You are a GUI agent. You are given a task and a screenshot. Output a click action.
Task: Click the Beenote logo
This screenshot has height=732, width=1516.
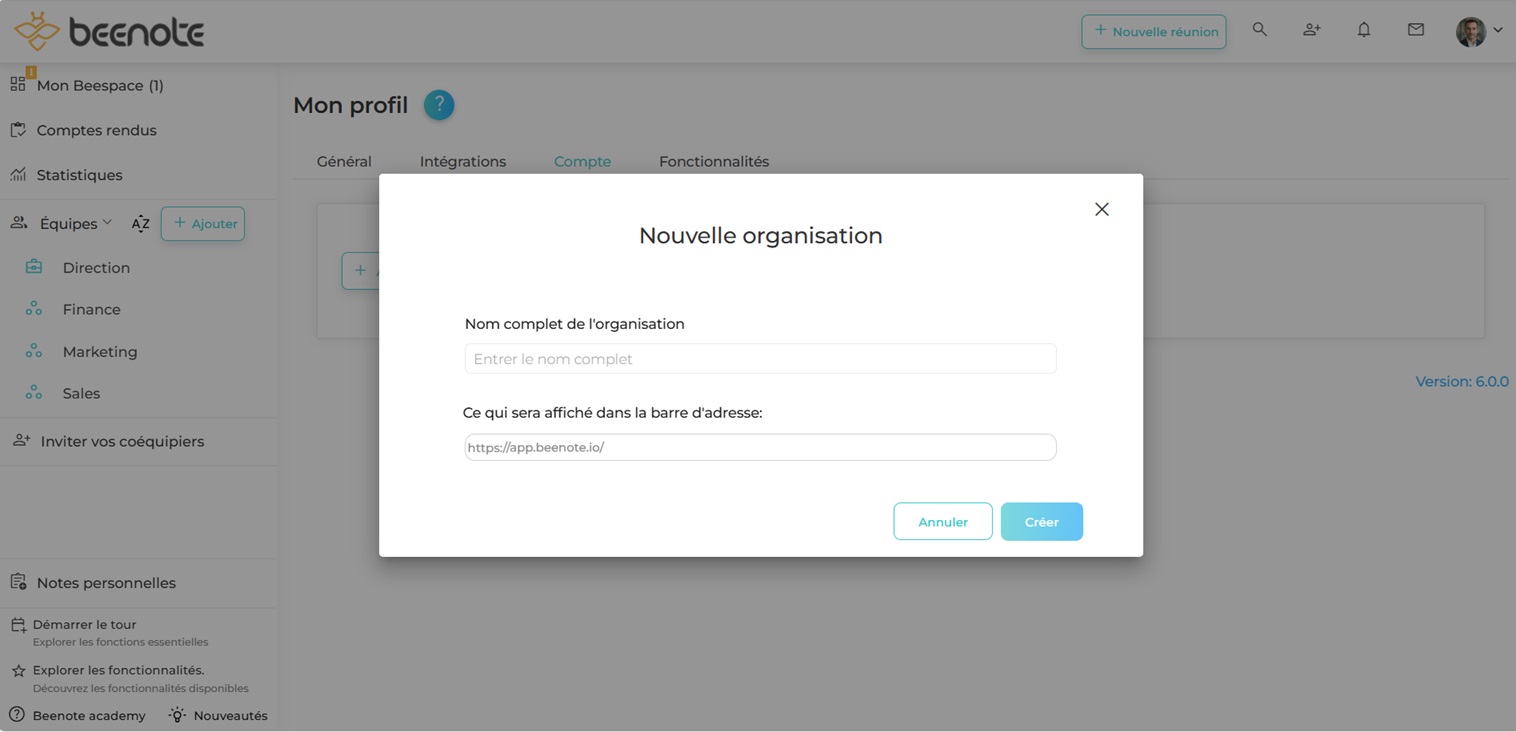point(109,32)
